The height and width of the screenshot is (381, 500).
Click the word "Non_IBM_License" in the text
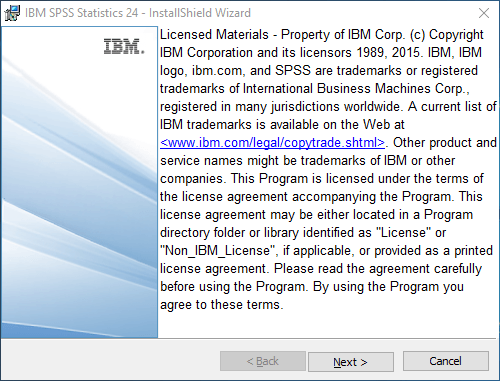tap(219, 251)
